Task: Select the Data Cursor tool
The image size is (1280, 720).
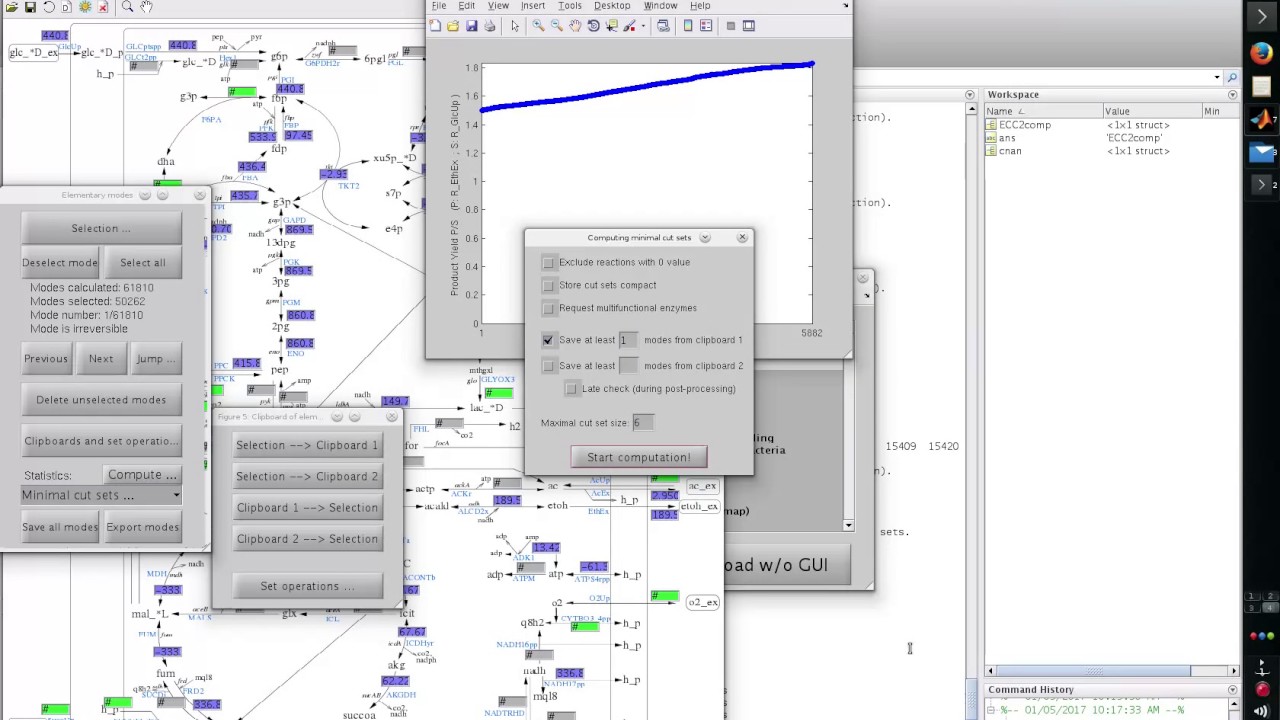Action: click(x=611, y=26)
